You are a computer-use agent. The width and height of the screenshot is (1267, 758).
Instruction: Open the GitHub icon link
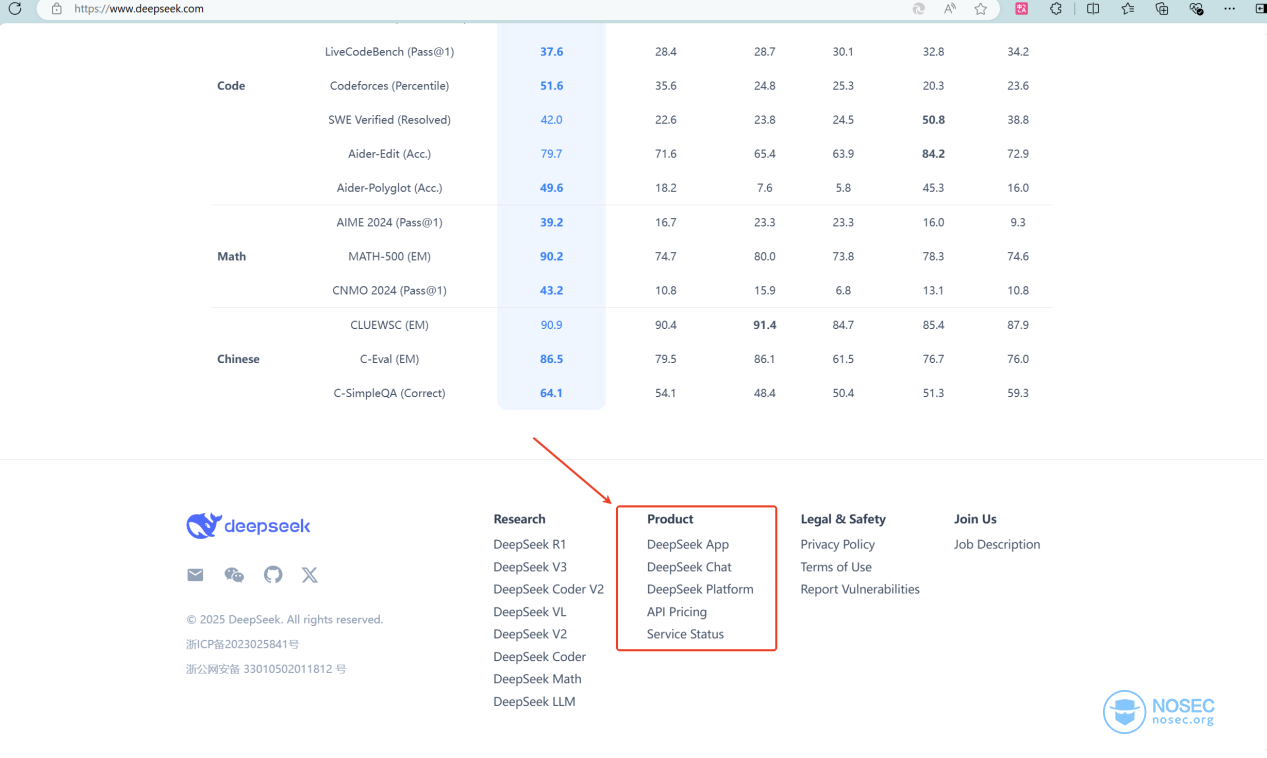click(273, 575)
